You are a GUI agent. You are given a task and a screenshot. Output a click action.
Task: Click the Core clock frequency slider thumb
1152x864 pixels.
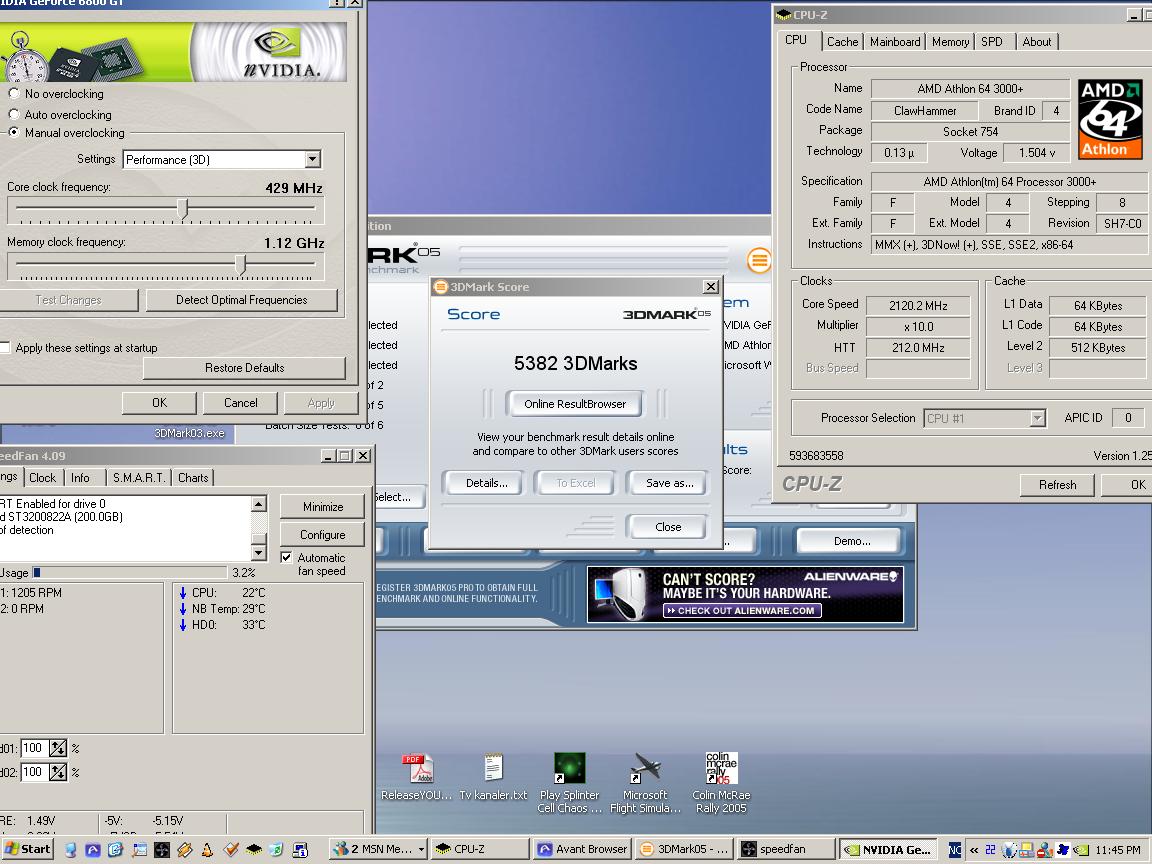tap(183, 209)
